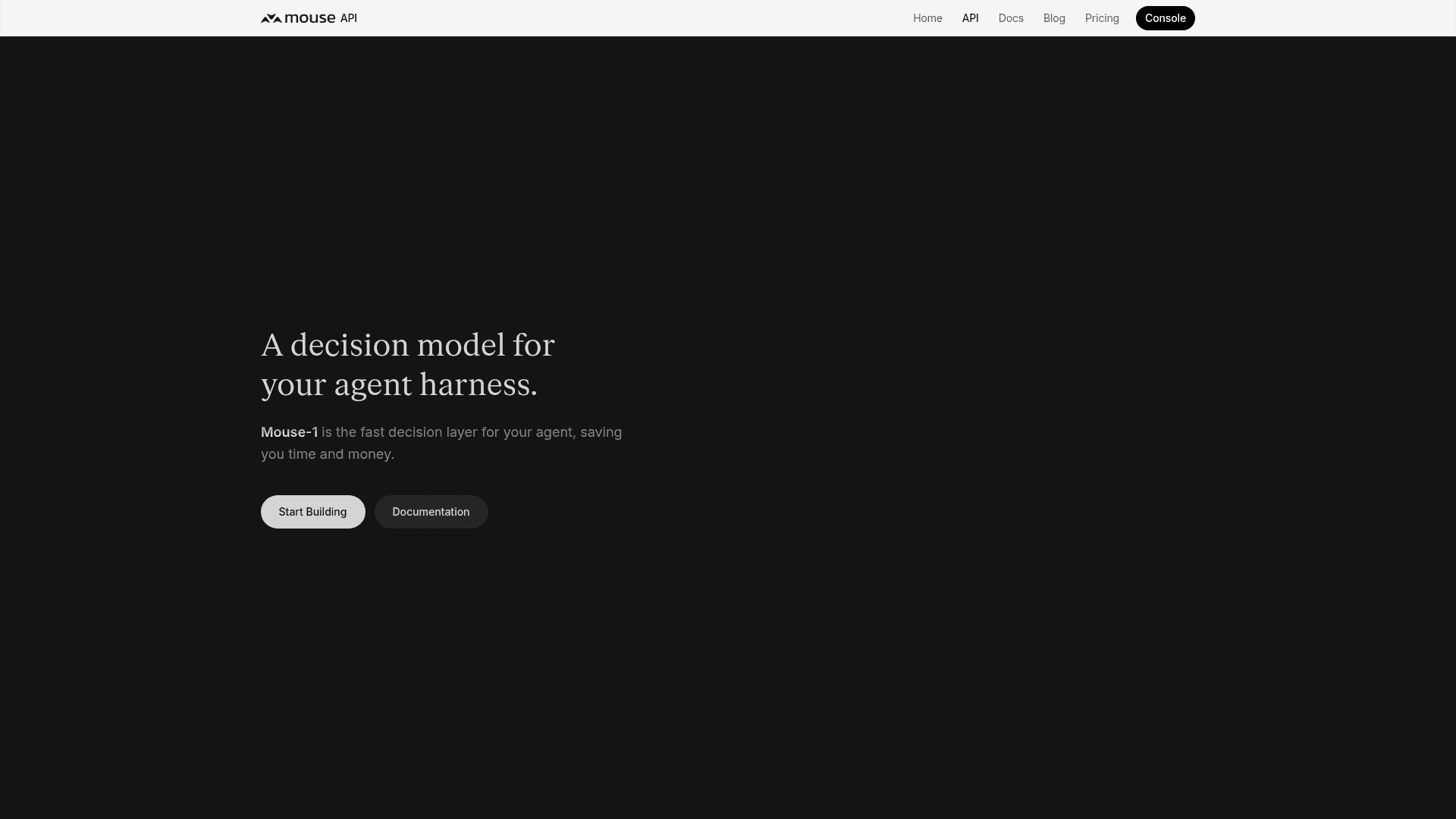
Task: Click the Mouse logo icon
Action: point(271,18)
